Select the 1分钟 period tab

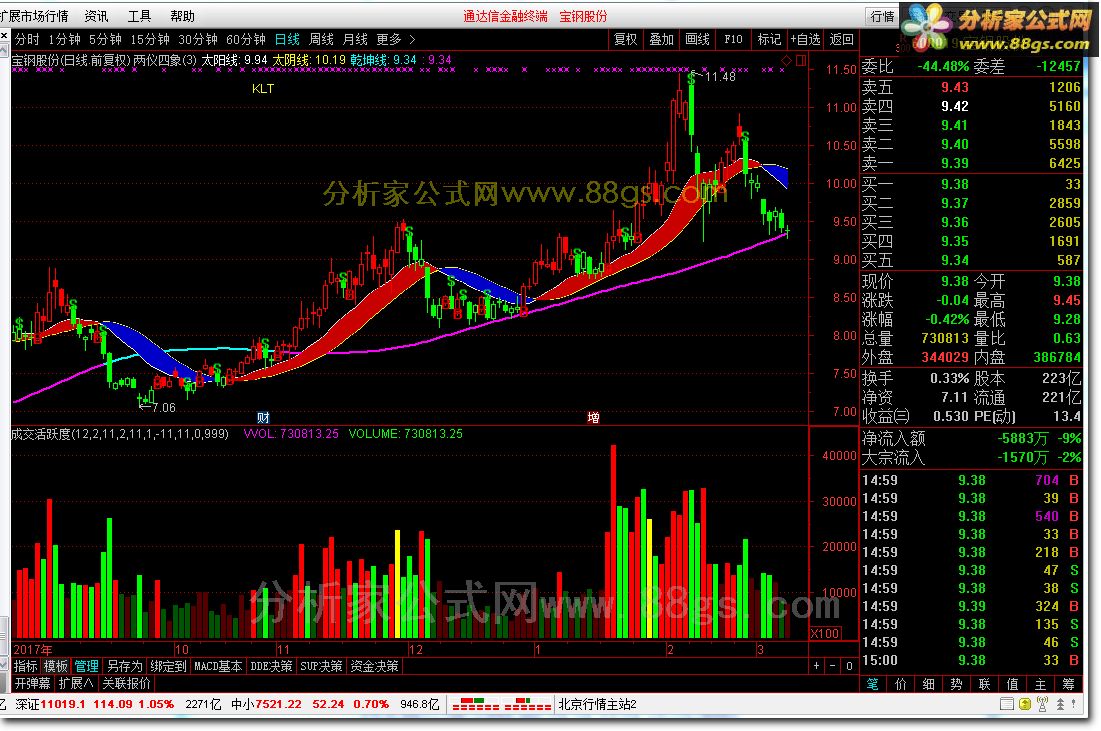[64, 39]
